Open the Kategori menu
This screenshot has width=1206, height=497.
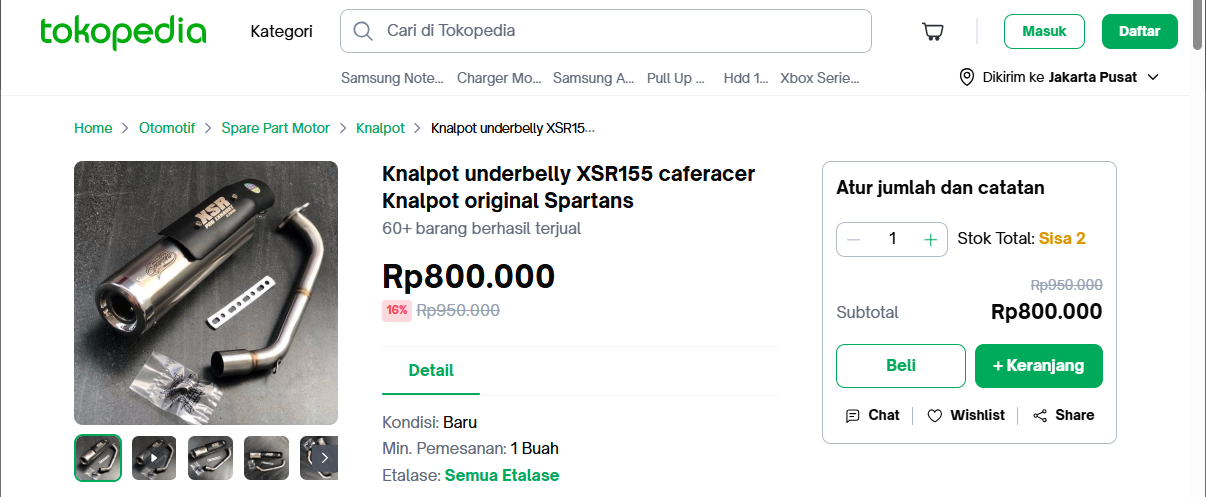[x=281, y=31]
